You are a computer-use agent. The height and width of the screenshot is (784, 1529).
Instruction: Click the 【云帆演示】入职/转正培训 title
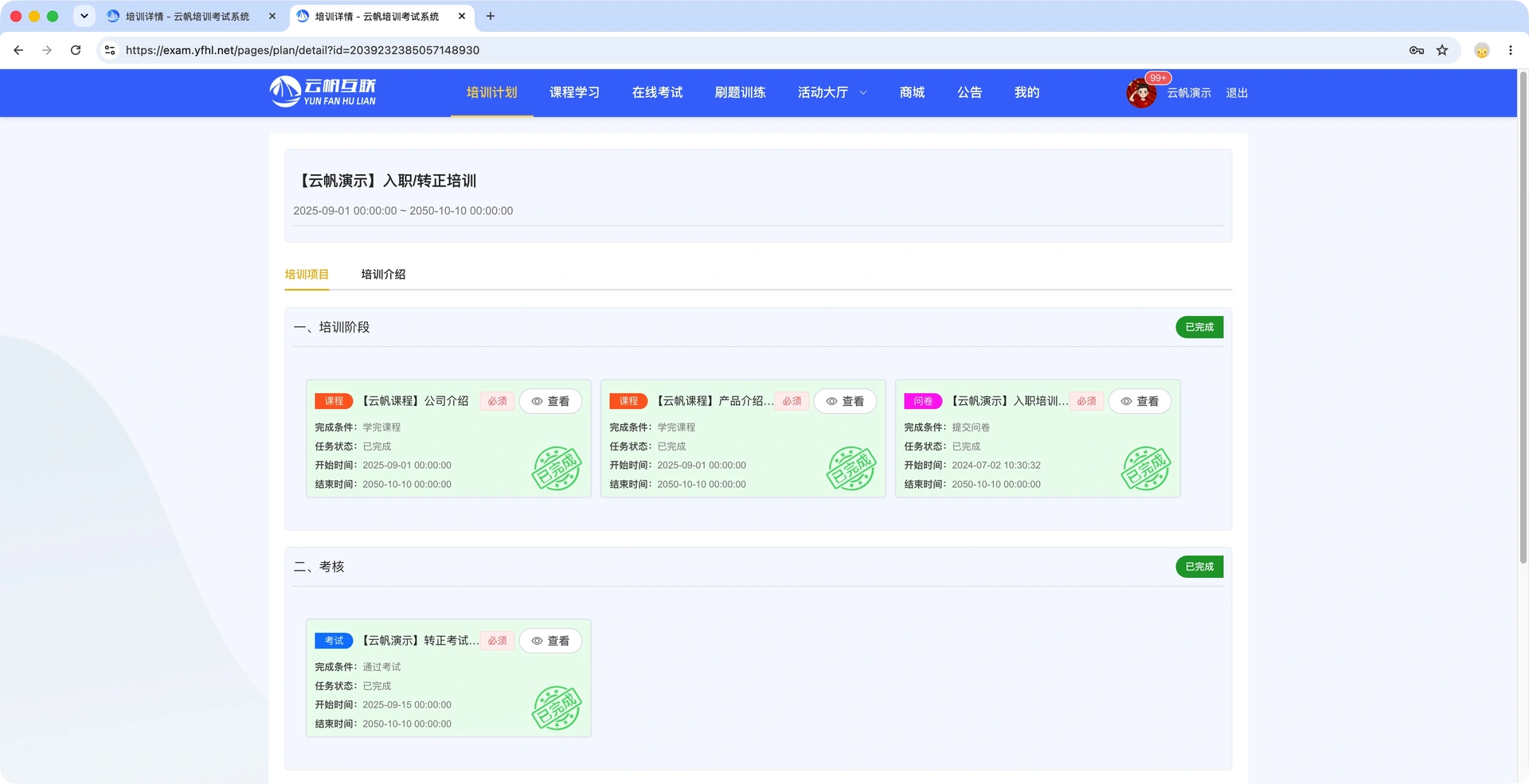pos(385,181)
